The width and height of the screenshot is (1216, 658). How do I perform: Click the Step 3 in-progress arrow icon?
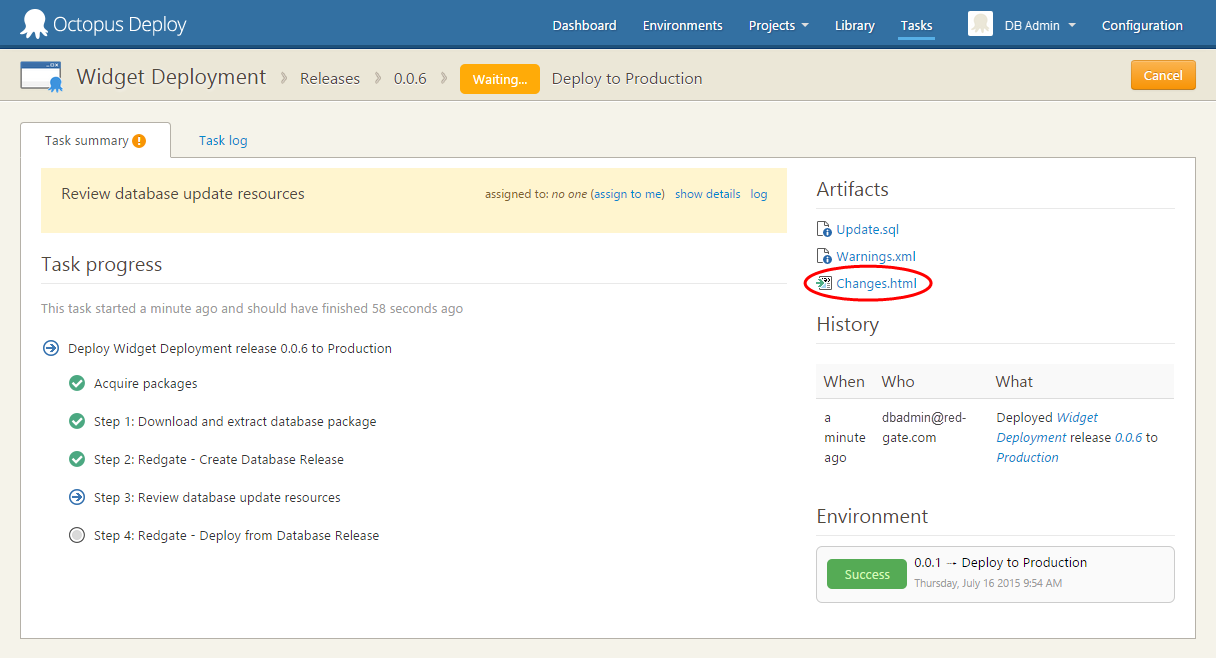coord(77,498)
